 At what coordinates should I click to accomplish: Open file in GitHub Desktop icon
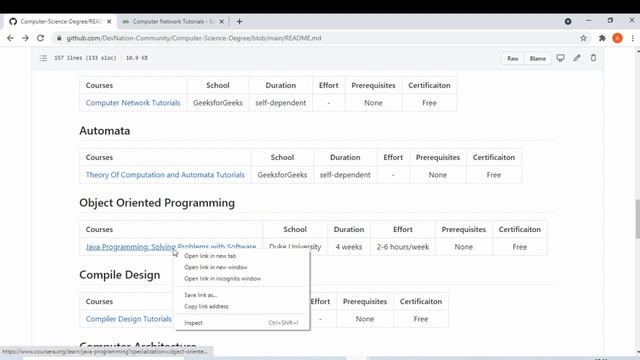560,58
